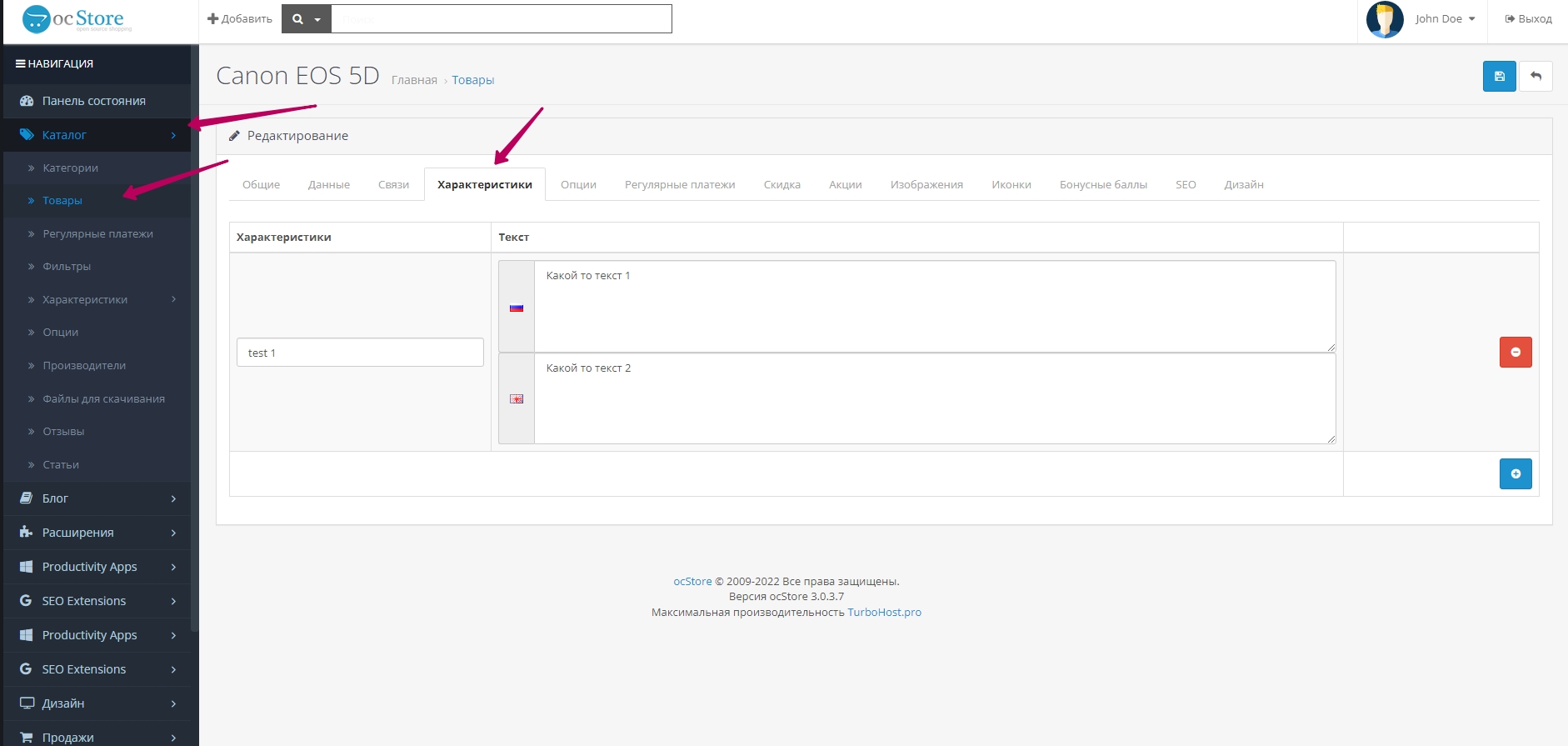Add a characteristic with the blue plus button
The width and height of the screenshot is (1568, 746).
point(1516,474)
